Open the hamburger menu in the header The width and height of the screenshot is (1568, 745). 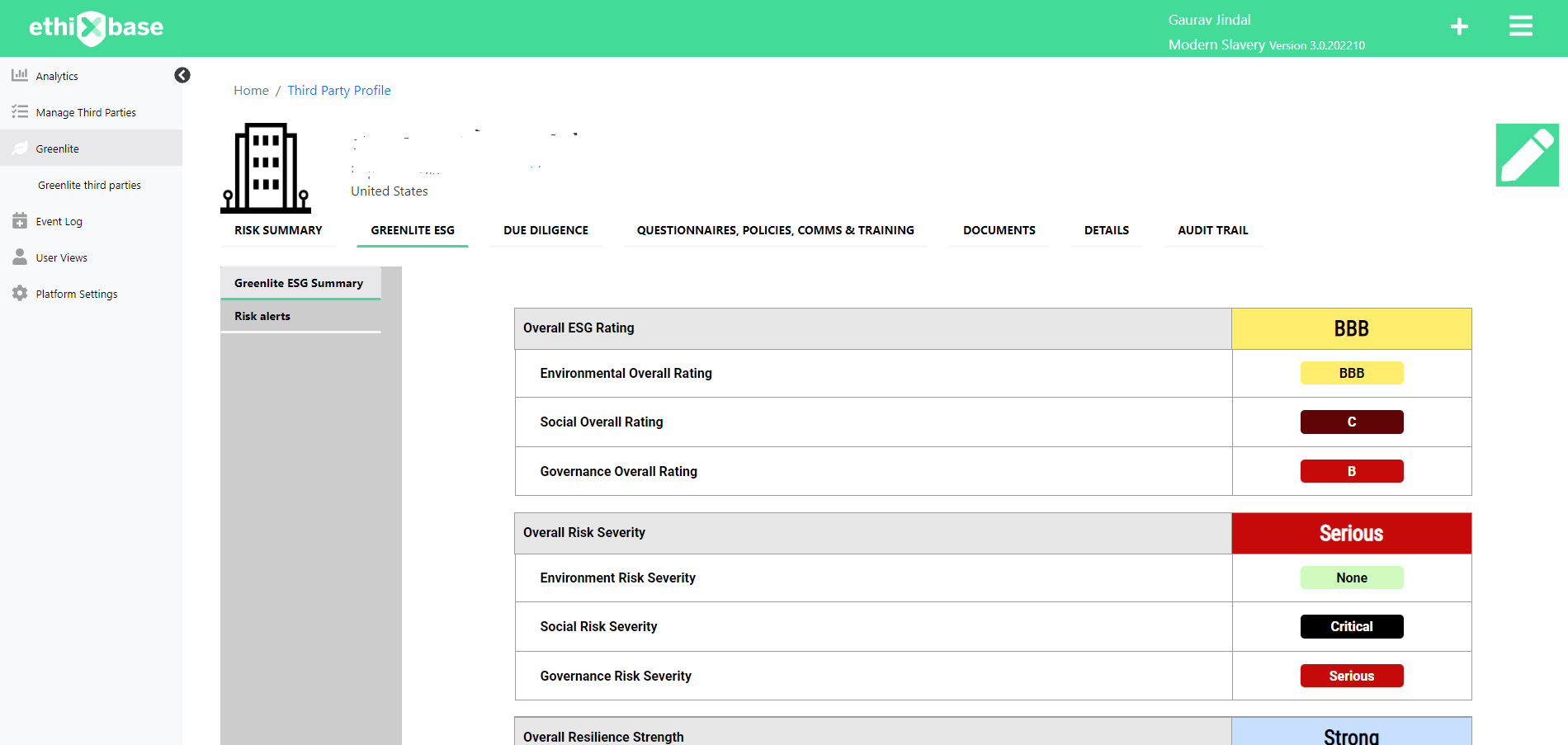[1521, 26]
